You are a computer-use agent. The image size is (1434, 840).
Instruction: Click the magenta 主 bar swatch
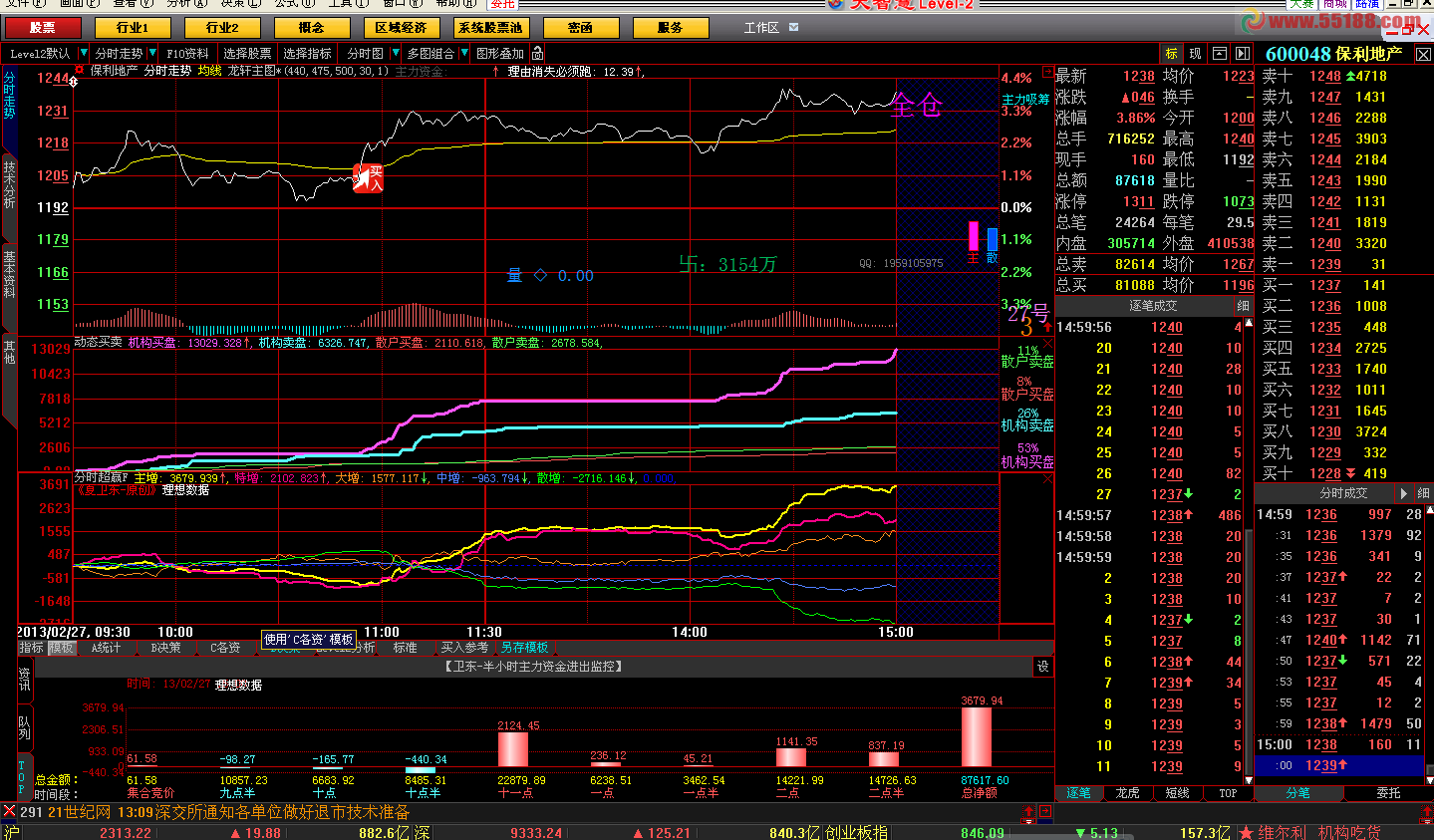[974, 236]
